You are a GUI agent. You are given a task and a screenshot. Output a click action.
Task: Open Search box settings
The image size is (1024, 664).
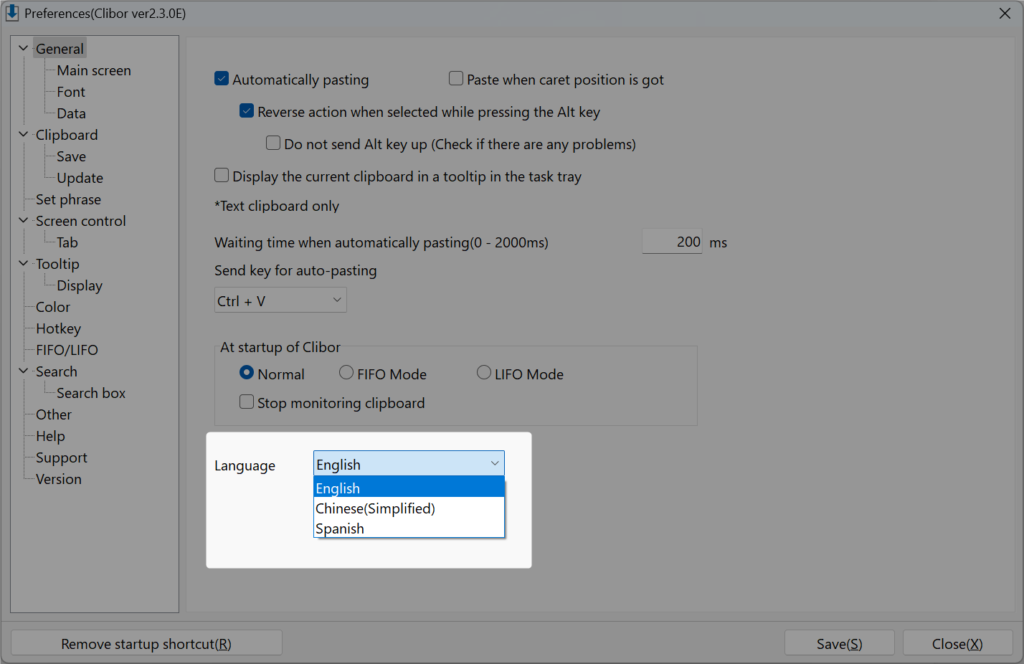click(x=91, y=393)
